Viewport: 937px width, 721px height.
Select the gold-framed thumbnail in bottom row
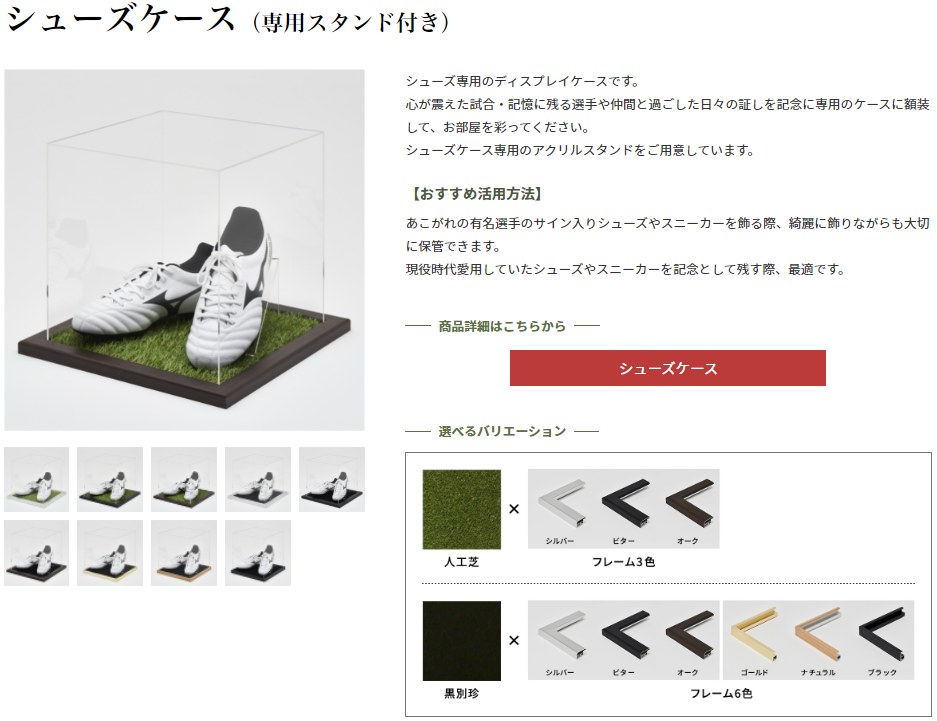pos(110,553)
